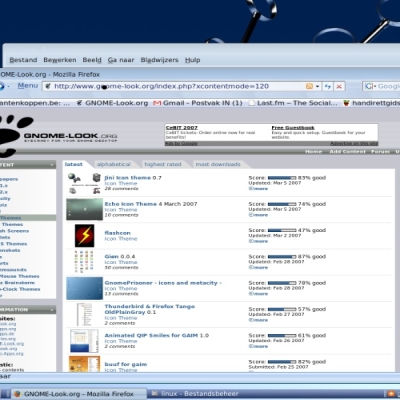
Task: Open GnomePrisoner - icons and metacity entry
Action: coord(163,283)
